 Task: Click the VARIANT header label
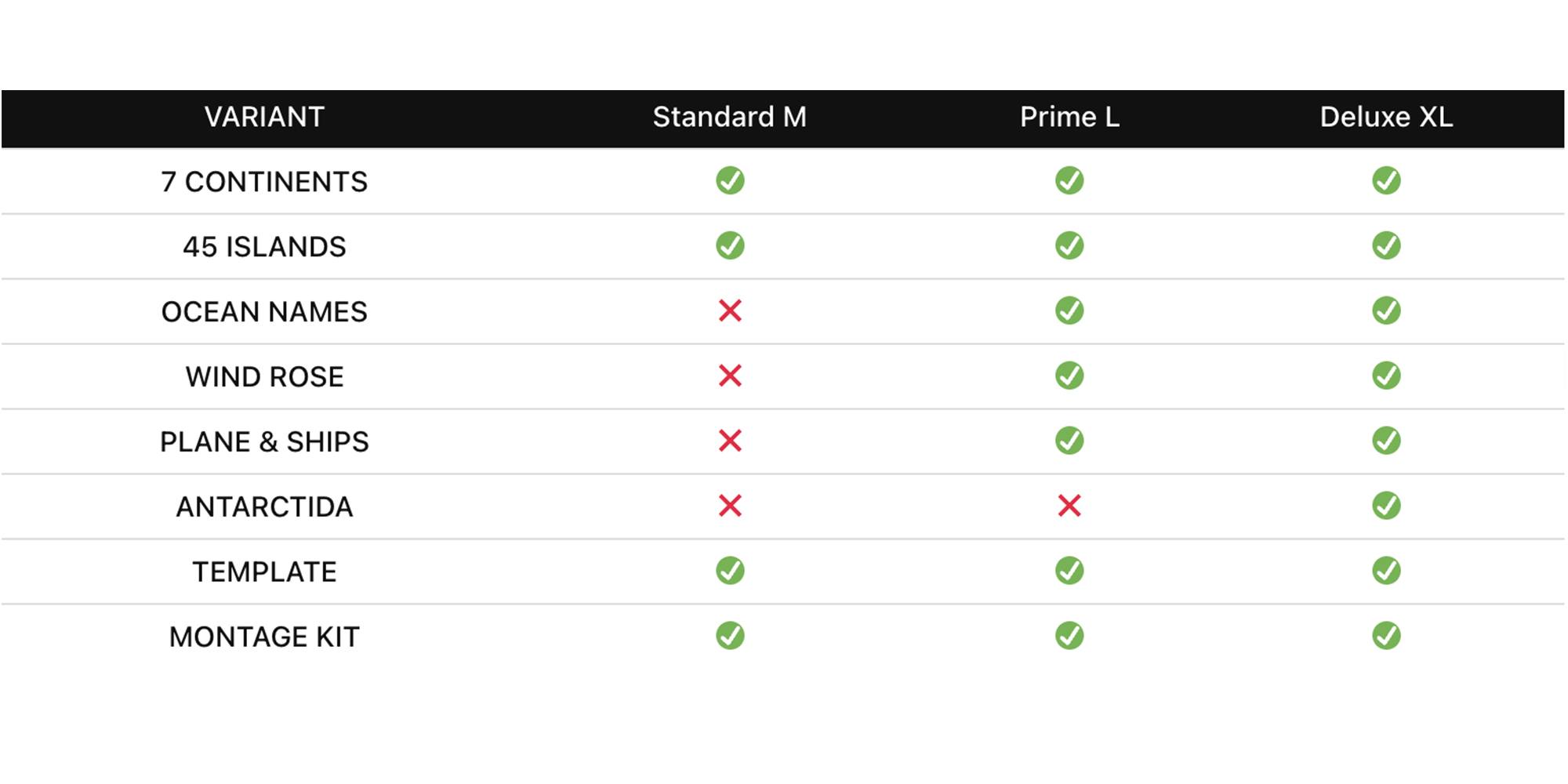point(264,117)
